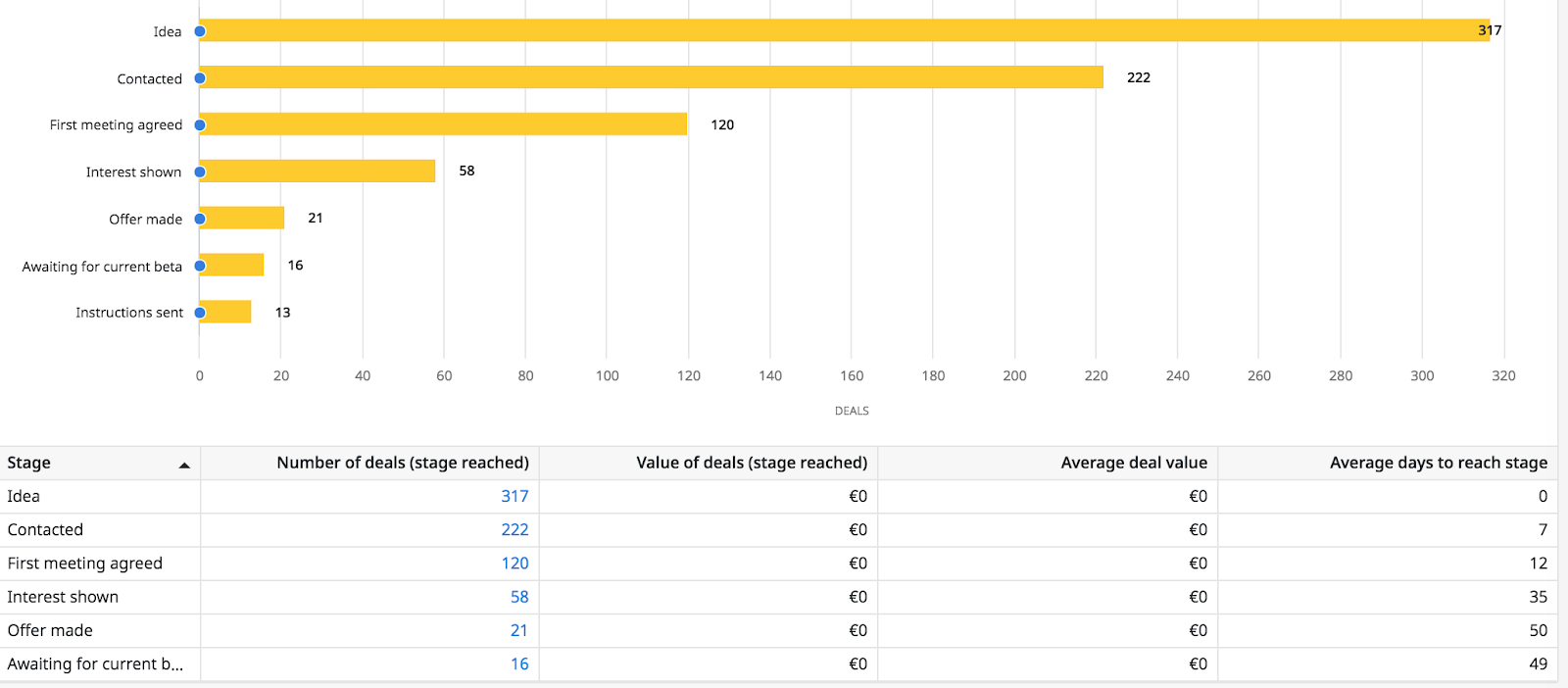Sort by Value of deals column header
Image resolution: width=1568 pixels, height=688 pixels.
751,463
